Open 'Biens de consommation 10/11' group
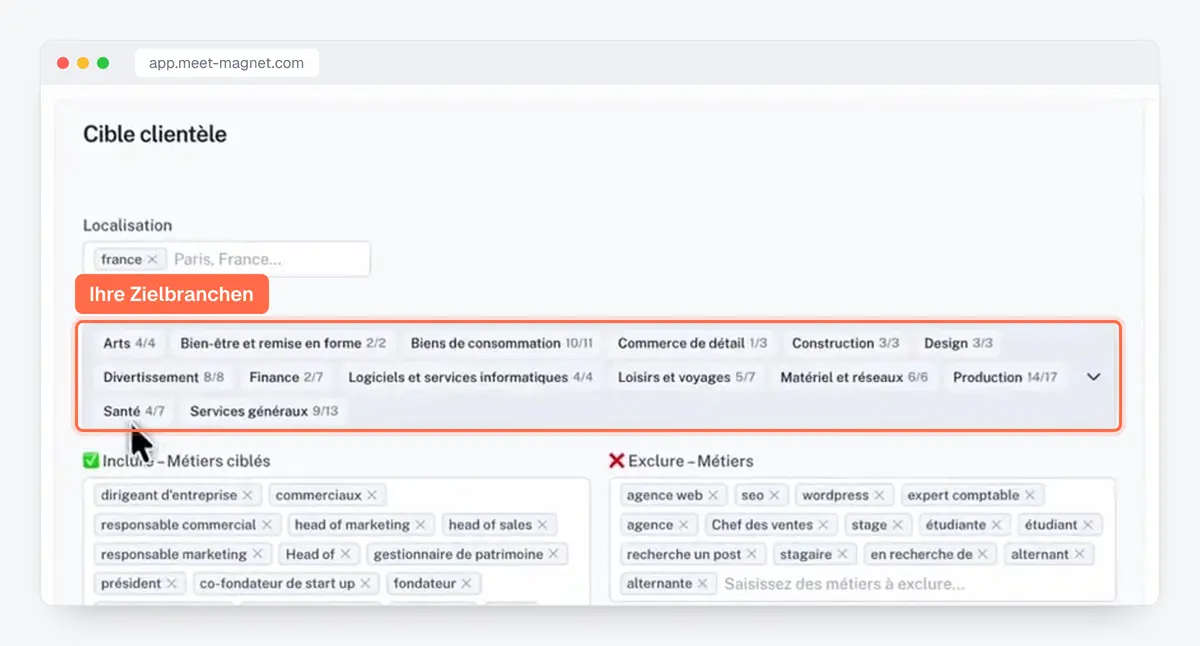1200x646 pixels. coord(501,343)
